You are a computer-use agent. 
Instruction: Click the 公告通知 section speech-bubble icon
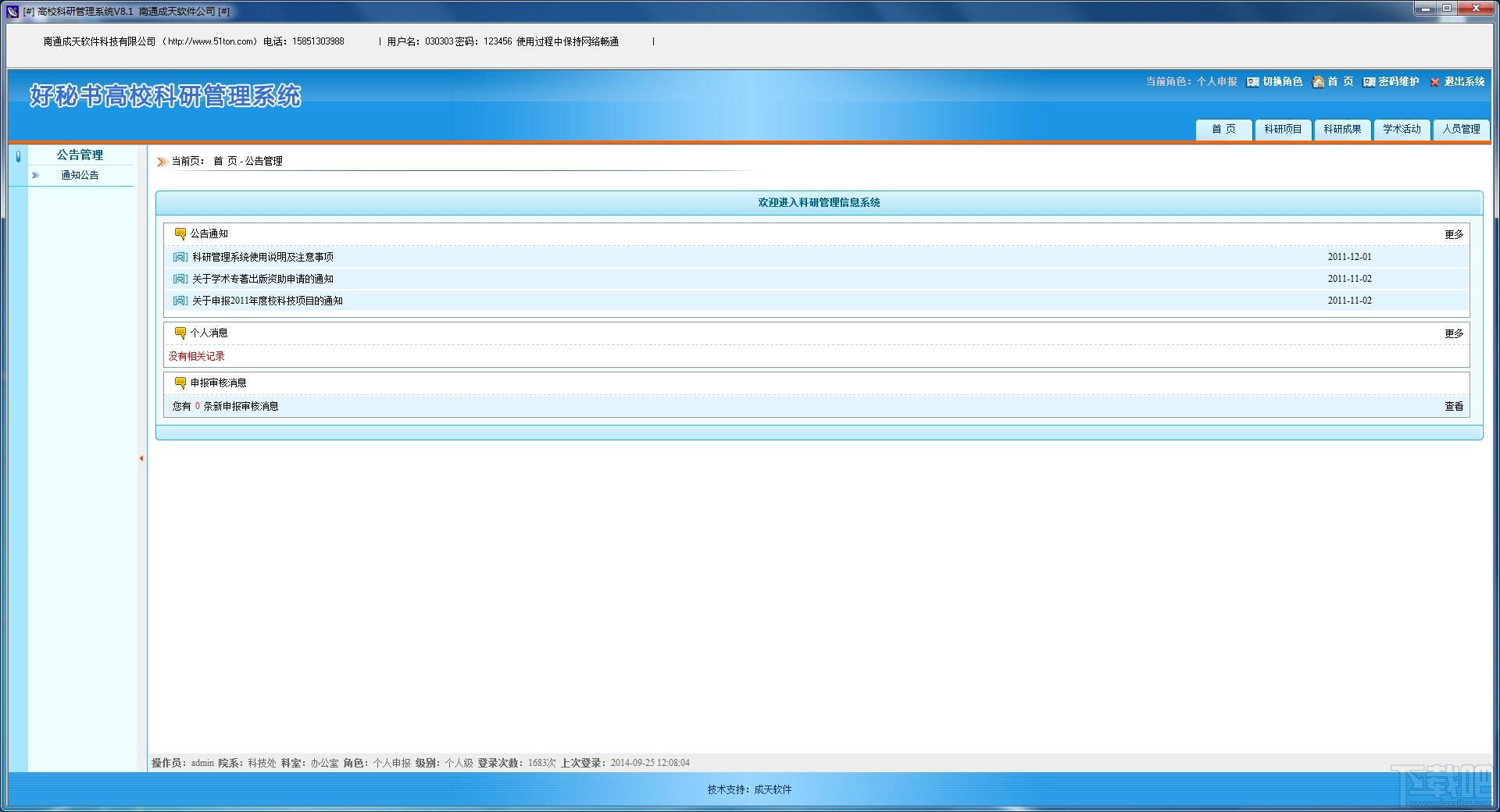click(180, 233)
